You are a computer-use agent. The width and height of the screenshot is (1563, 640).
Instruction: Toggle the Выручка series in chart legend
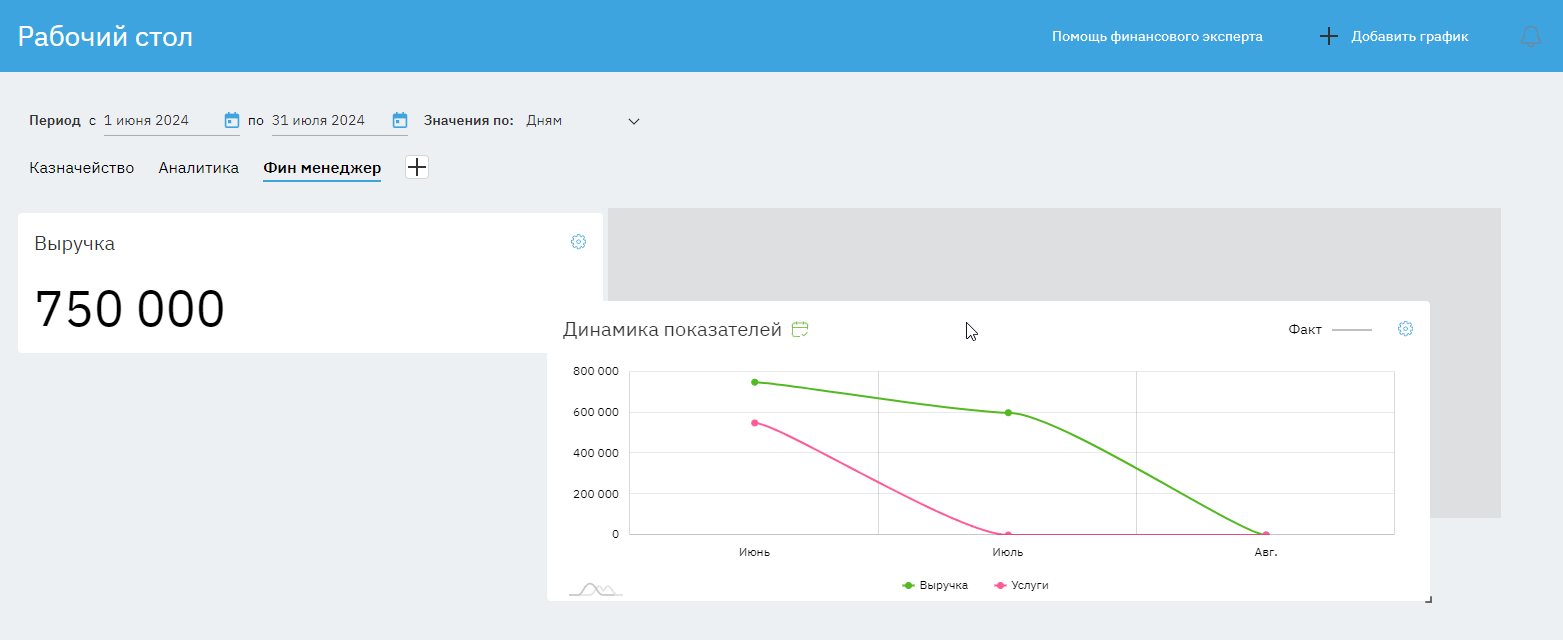point(935,585)
